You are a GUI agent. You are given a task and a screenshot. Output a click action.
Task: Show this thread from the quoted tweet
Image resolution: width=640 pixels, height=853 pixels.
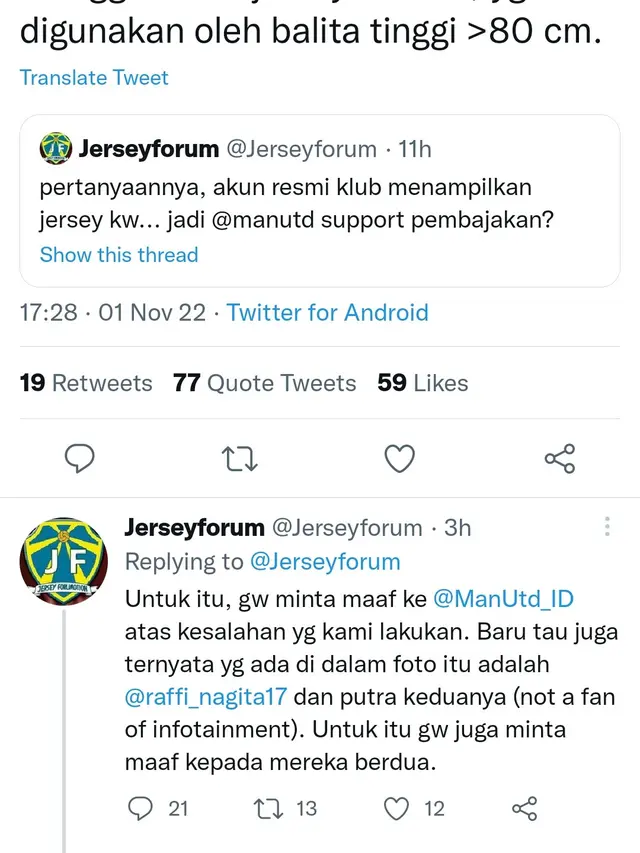click(x=118, y=255)
